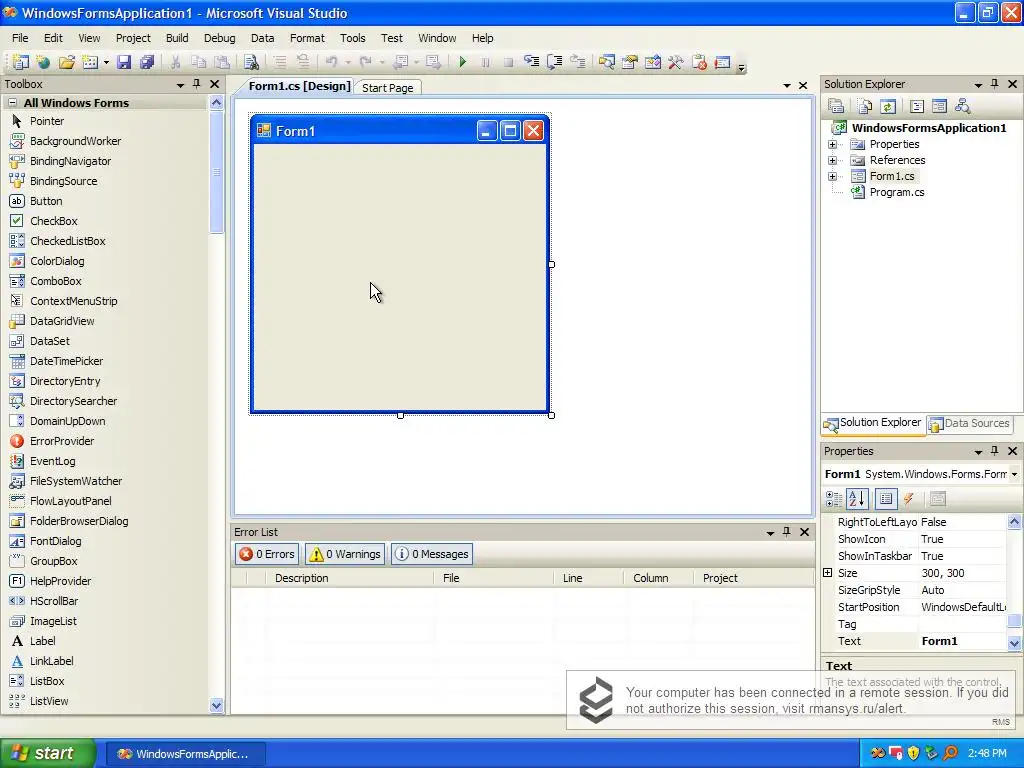Click View Designer icon in Solution Explorer
The height and width of the screenshot is (768, 1024).
click(939, 106)
